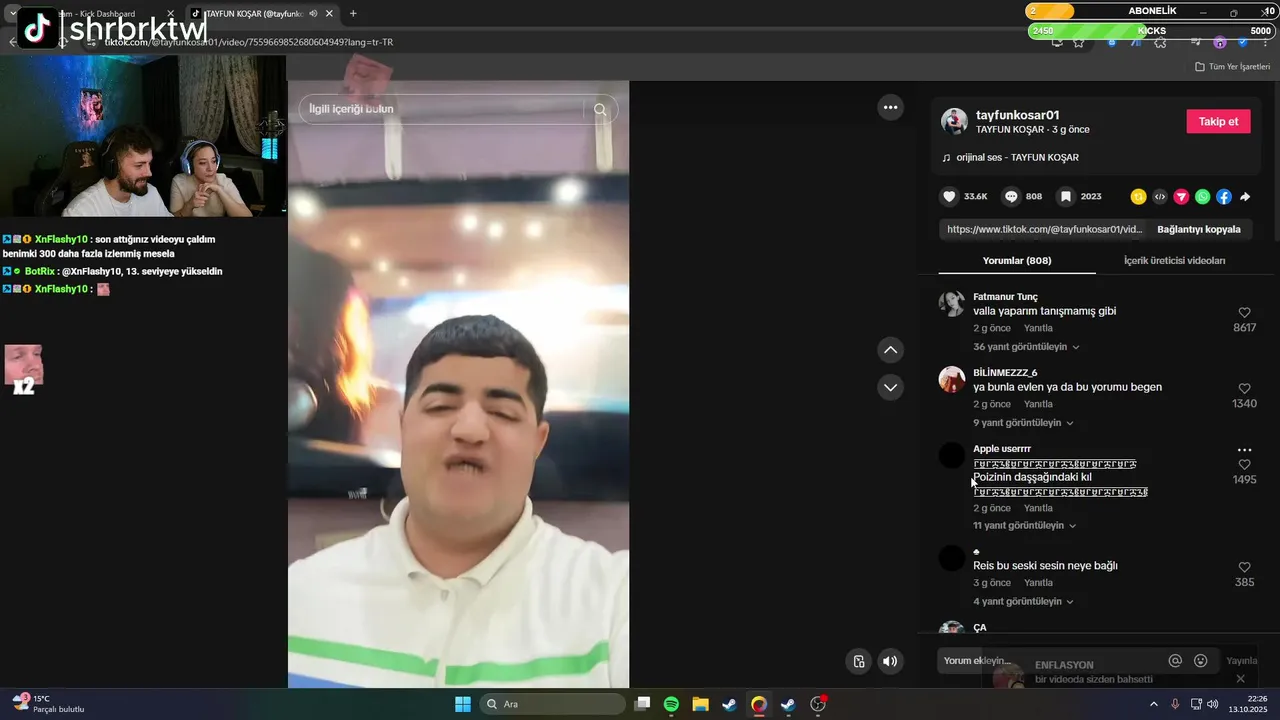The image size is (1280, 720).
Task: Like Fatmanur Tunç's comment
Action: [1244, 313]
